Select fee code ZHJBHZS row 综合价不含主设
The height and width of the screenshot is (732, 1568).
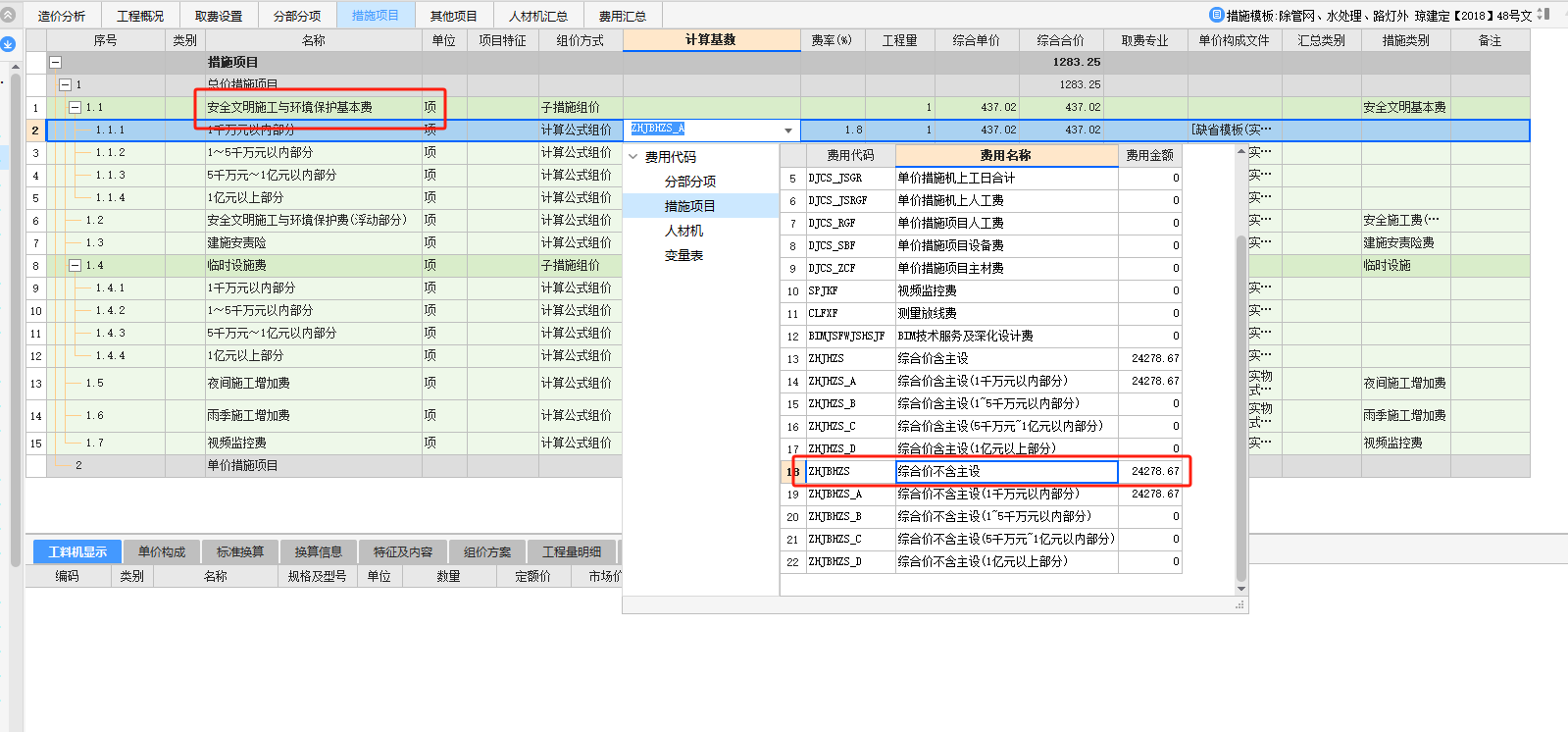coord(981,471)
